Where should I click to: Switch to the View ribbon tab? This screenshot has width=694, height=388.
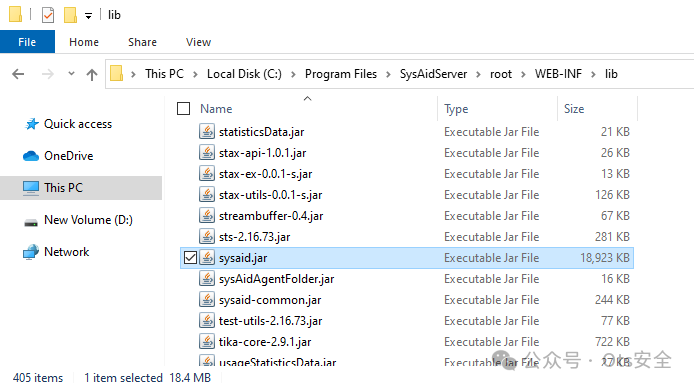(x=198, y=42)
